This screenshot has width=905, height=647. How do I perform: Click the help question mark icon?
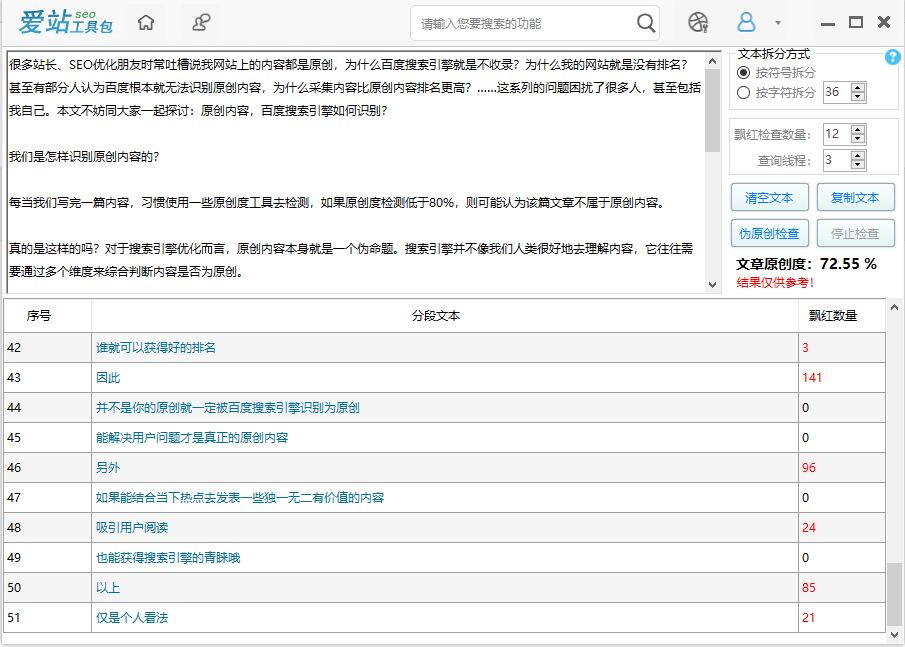(892, 57)
